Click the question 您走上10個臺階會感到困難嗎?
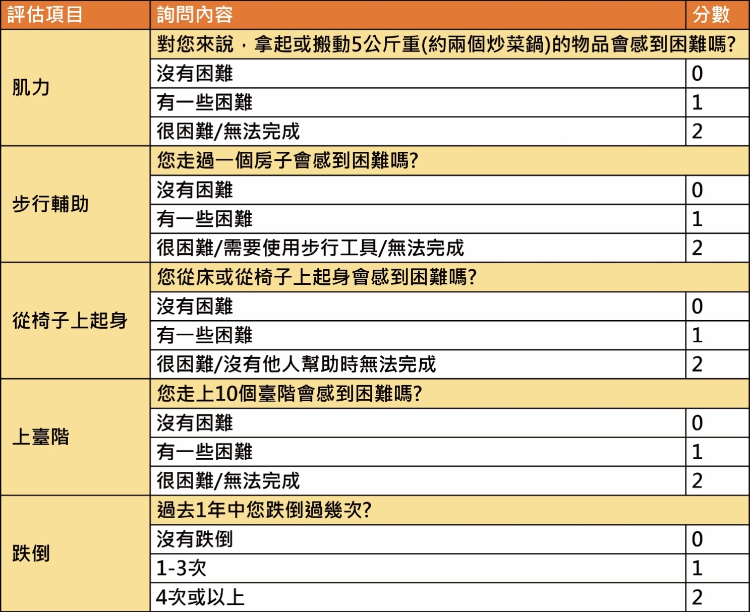This screenshot has height=612, width=750. (450, 394)
